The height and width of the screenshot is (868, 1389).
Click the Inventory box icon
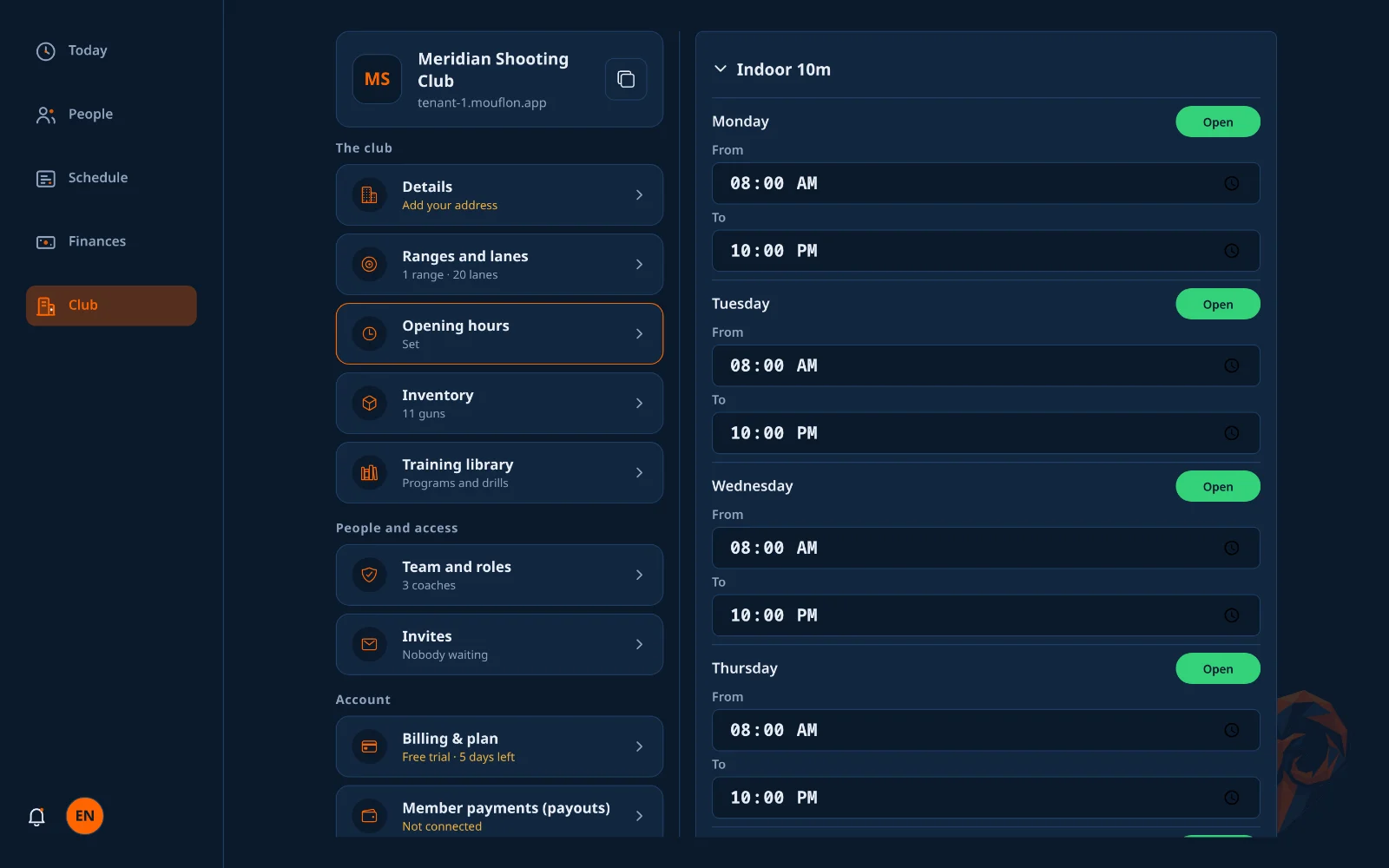pos(369,404)
